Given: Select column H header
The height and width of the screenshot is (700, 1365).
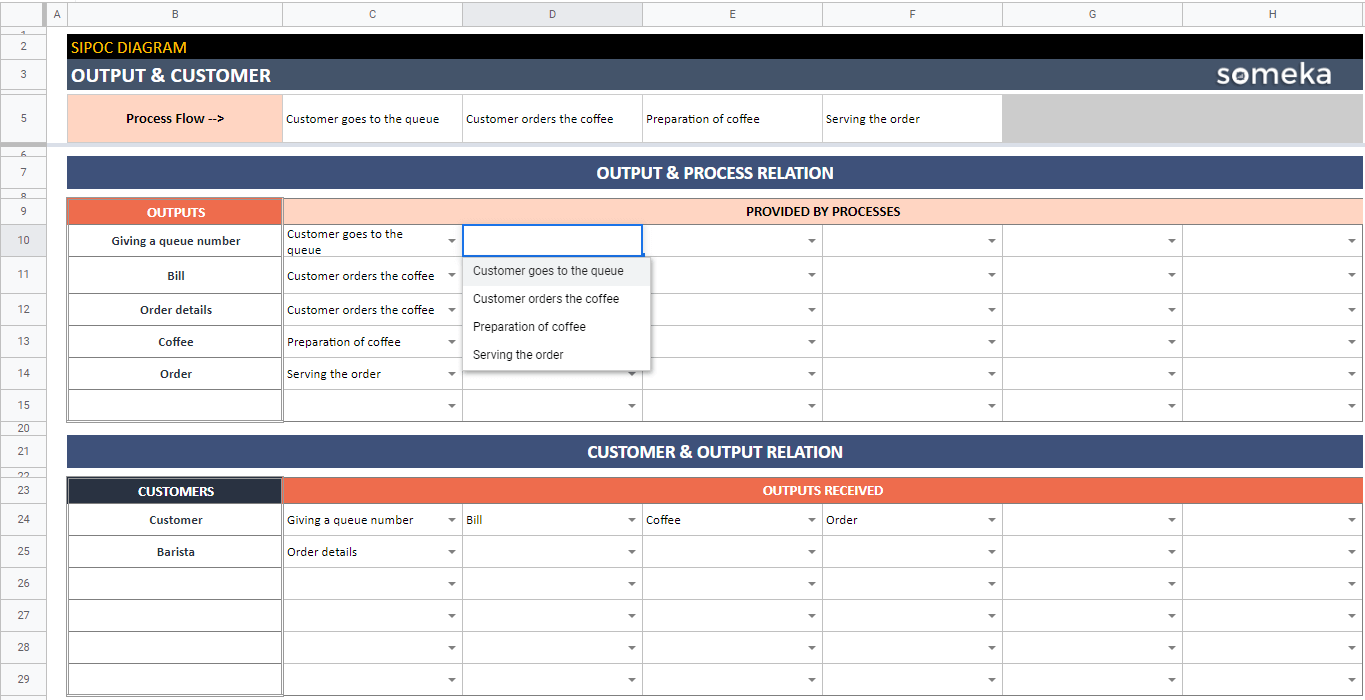Looking at the screenshot, I should pyautogui.click(x=1272, y=14).
